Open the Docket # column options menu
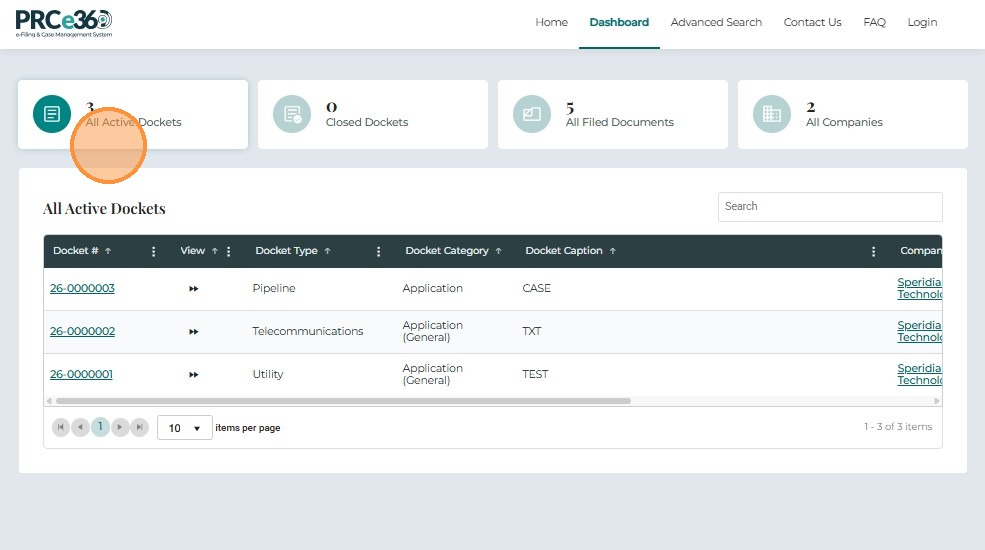 tap(153, 252)
